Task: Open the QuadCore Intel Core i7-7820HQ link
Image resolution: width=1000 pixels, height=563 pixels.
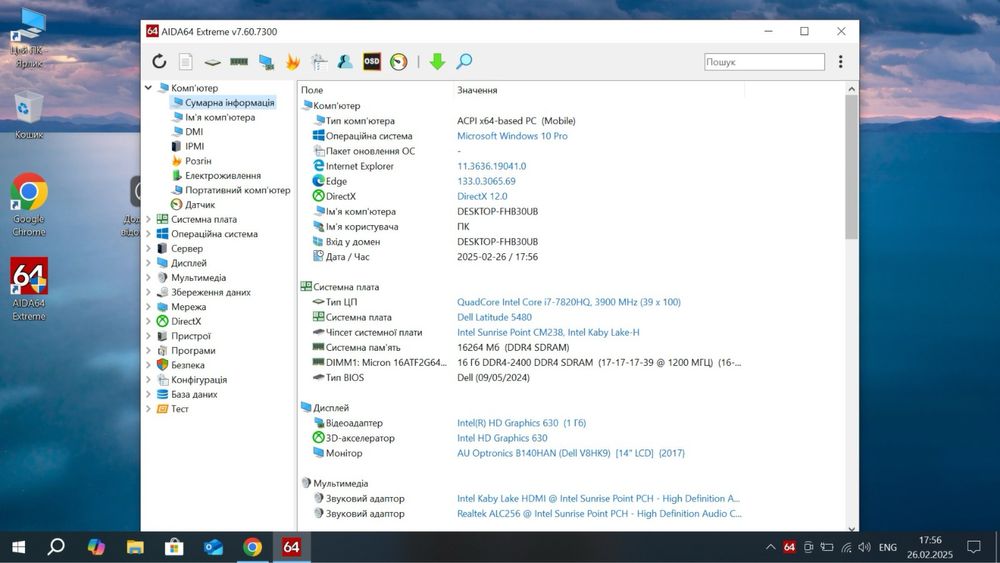Action: pos(569,302)
